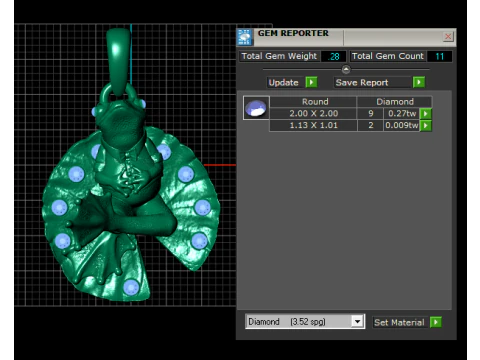Click the Total Gem Count label
The width and height of the screenshot is (480, 360).
pos(388,56)
